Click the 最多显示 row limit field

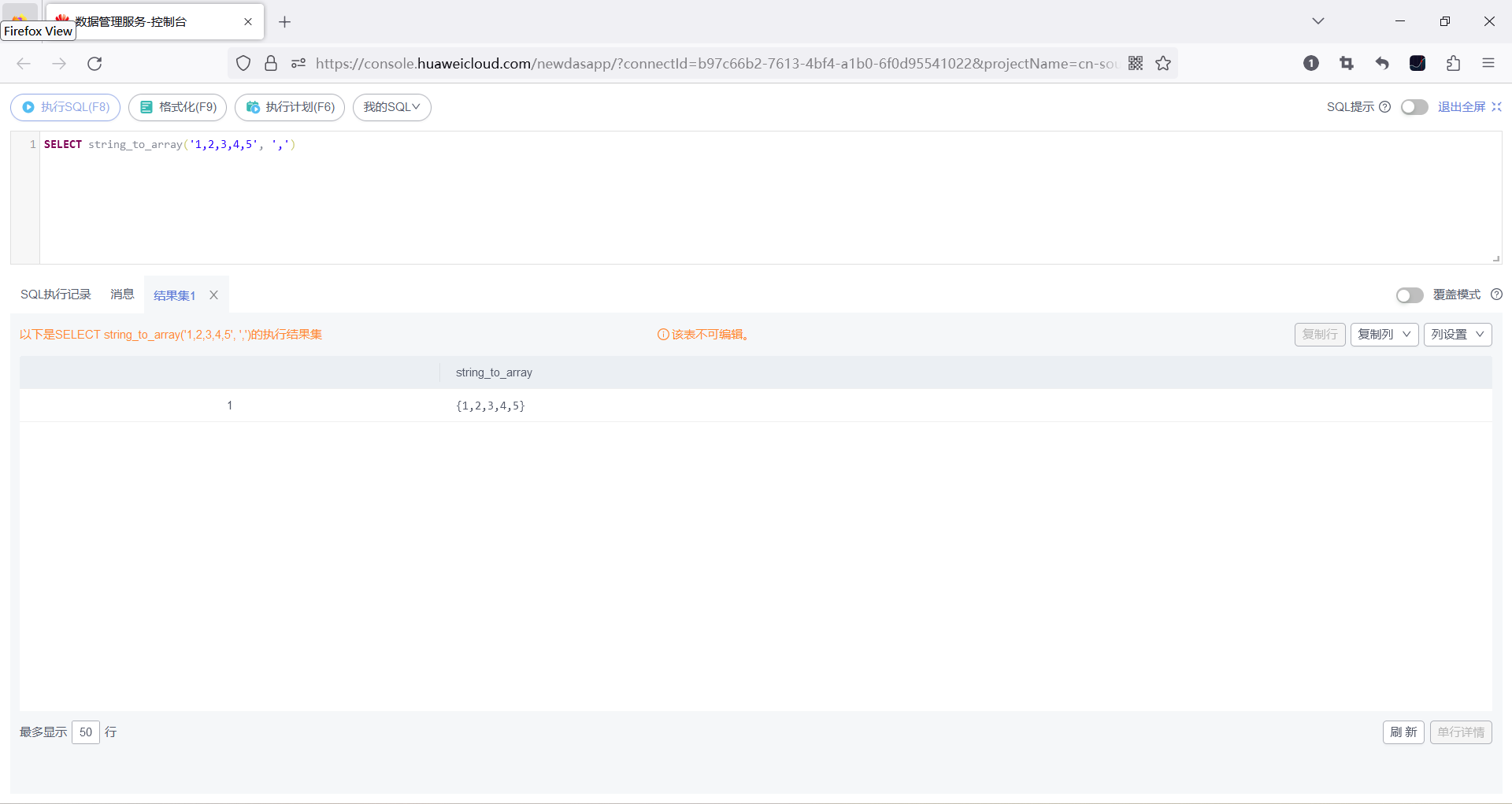(x=86, y=732)
